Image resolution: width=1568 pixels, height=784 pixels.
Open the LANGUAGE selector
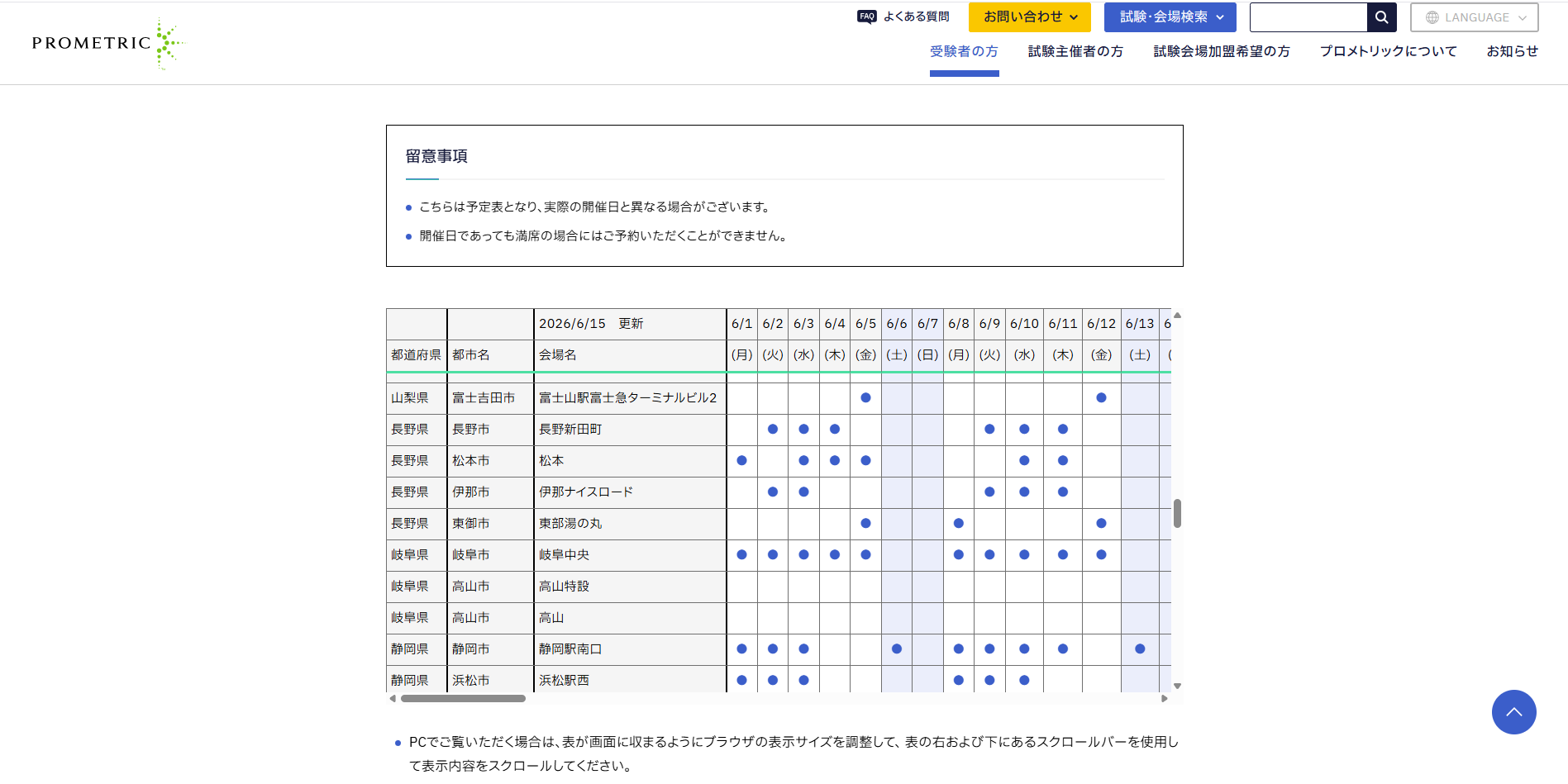pos(1475,17)
